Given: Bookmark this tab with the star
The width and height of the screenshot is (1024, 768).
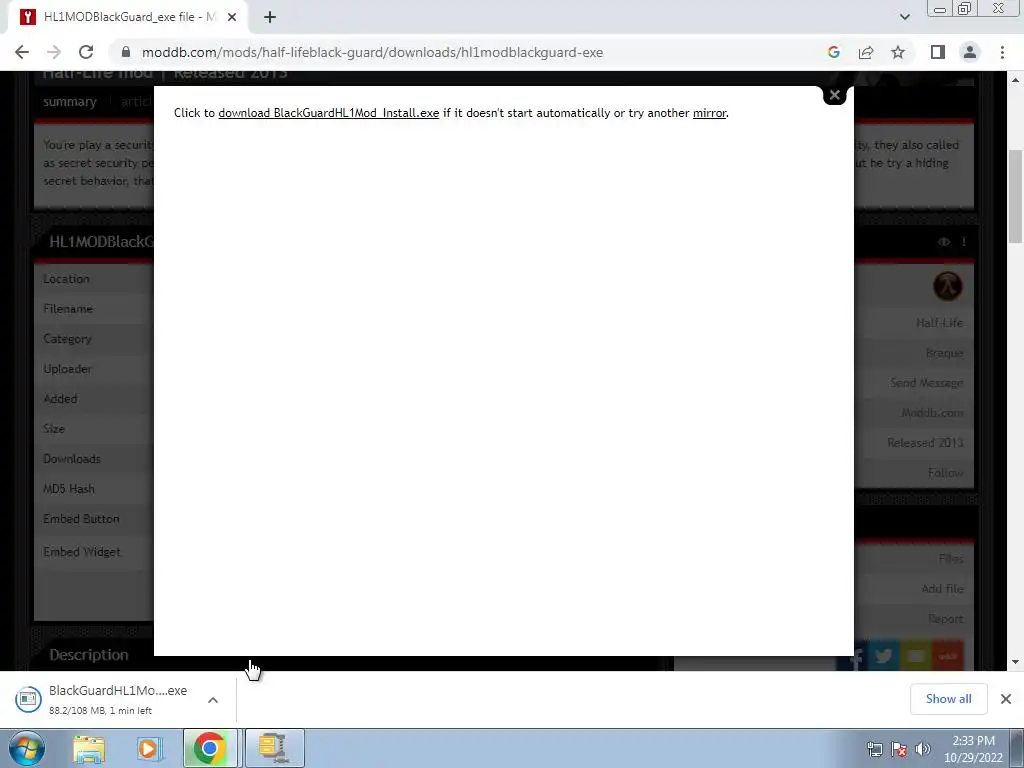Looking at the screenshot, I should coord(898,52).
